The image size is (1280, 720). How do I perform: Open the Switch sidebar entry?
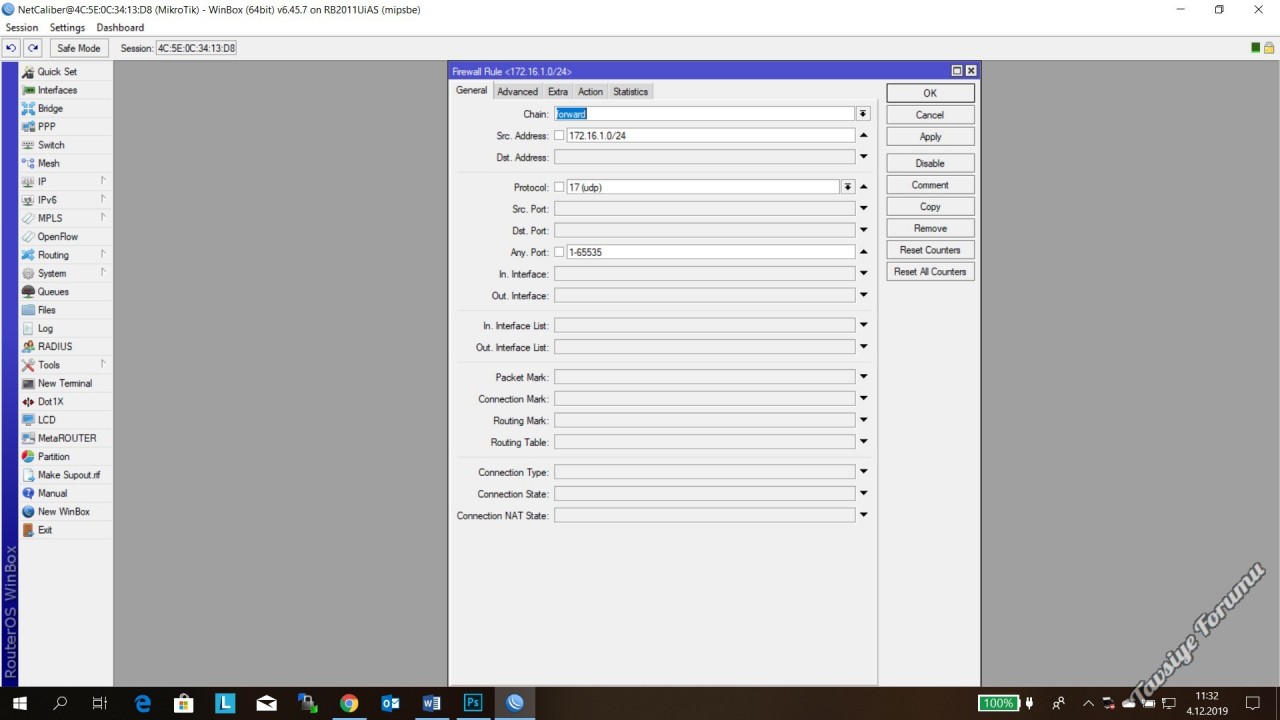pos(51,145)
